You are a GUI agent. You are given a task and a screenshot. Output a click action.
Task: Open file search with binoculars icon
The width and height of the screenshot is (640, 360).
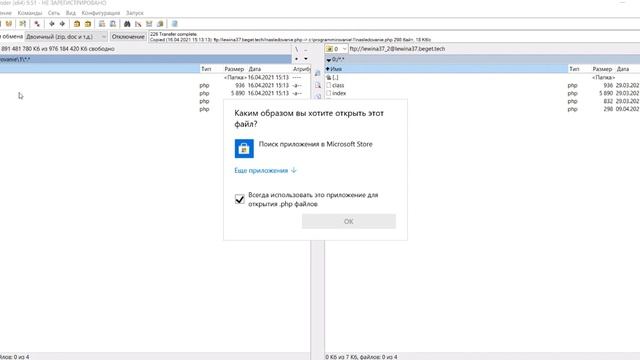127,24
